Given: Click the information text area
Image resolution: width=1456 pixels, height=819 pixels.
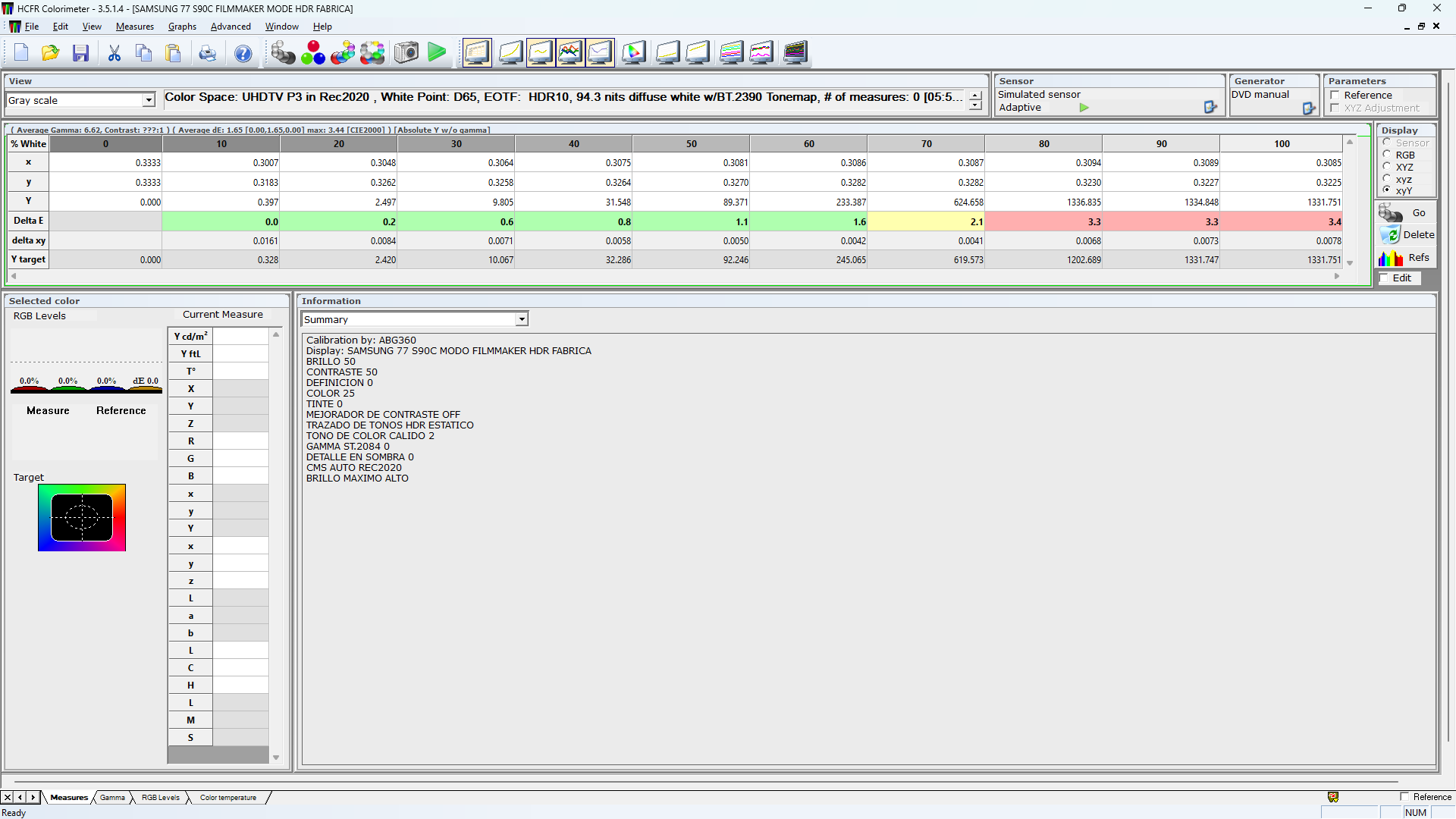Looking at the screenshot, I should pos(868,549).
